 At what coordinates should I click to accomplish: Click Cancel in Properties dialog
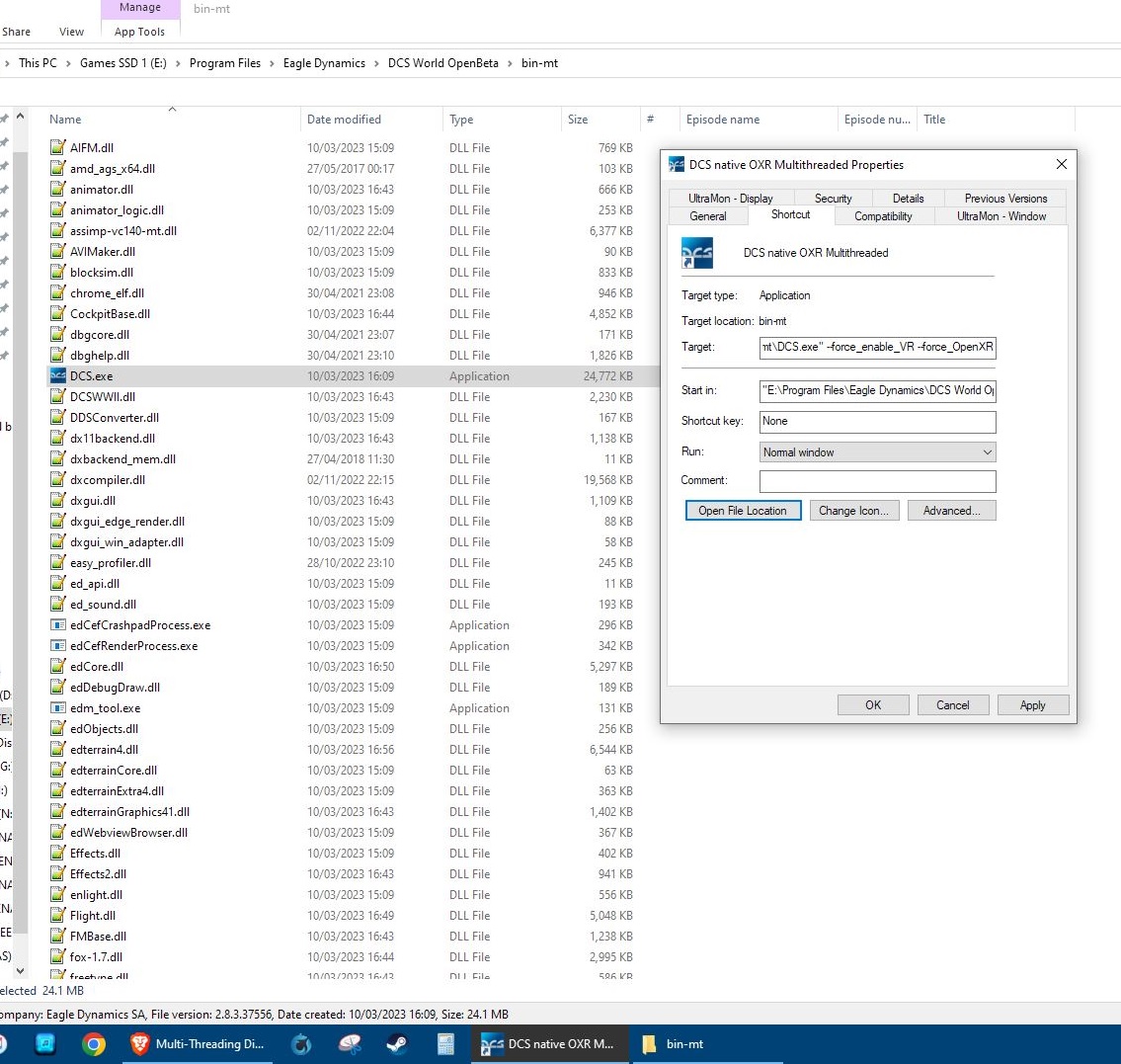tap(953, 705)
